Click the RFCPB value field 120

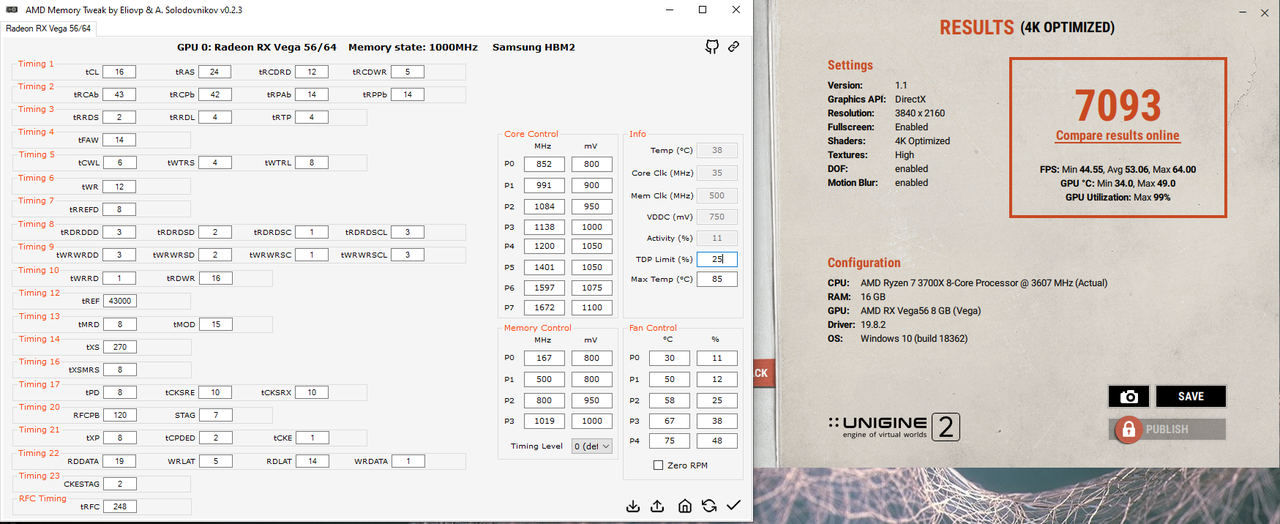coord(119,414)
